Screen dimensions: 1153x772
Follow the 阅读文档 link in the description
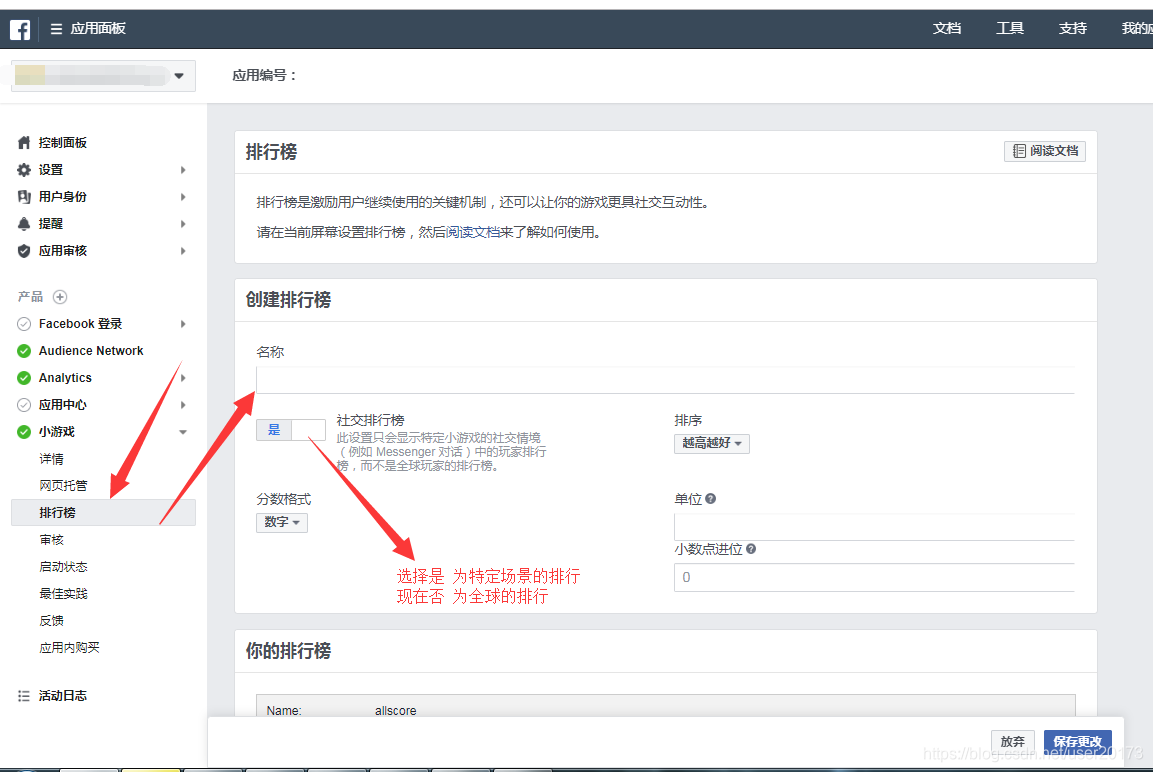coord(474,232)
